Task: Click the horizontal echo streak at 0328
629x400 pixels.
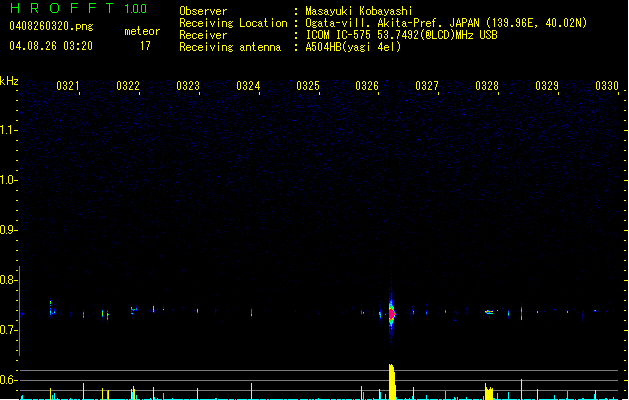Action: pos(489,312)
